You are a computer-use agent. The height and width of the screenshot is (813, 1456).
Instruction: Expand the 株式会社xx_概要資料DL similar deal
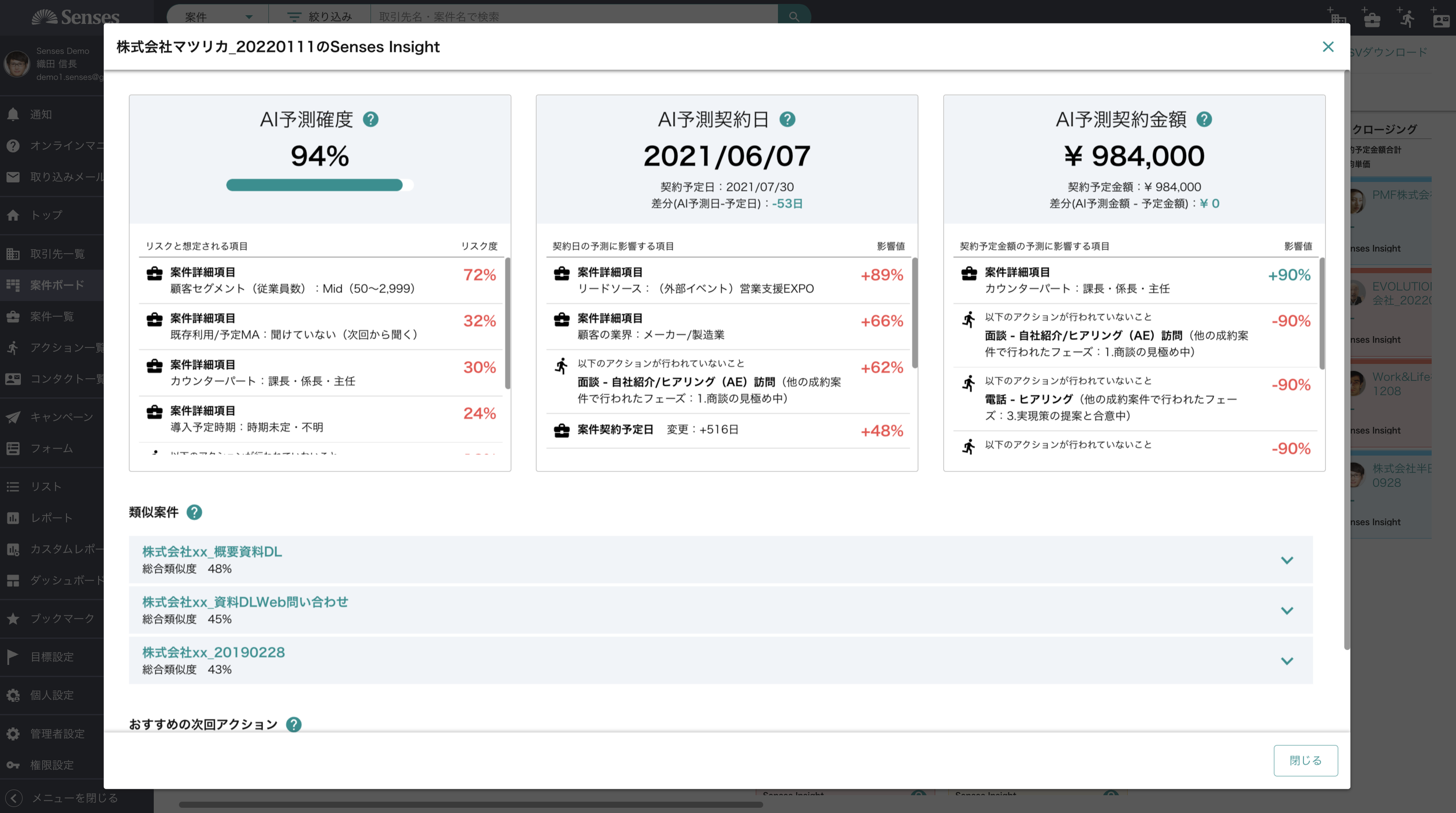tap(1287, 560)
